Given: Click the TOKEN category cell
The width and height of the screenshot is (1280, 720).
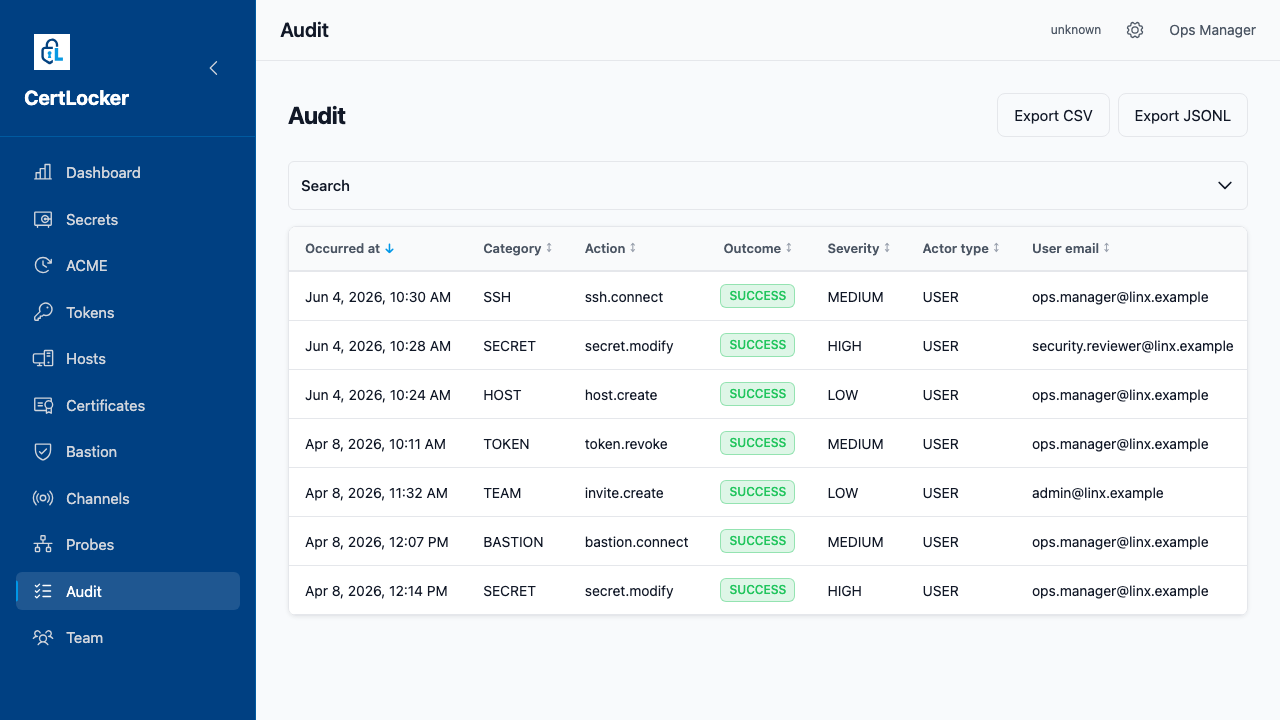Looking at the screenshot, I should [x=506, y=444].
